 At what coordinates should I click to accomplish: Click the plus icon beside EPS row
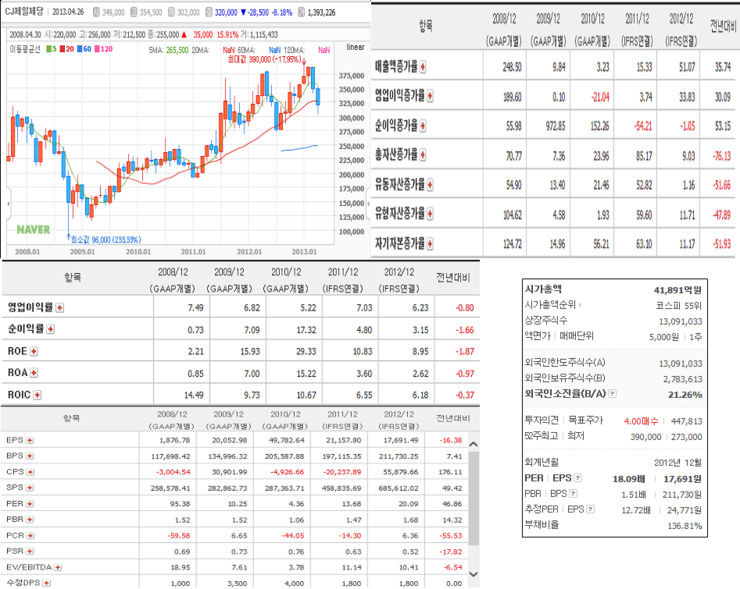tap(30, 440)
